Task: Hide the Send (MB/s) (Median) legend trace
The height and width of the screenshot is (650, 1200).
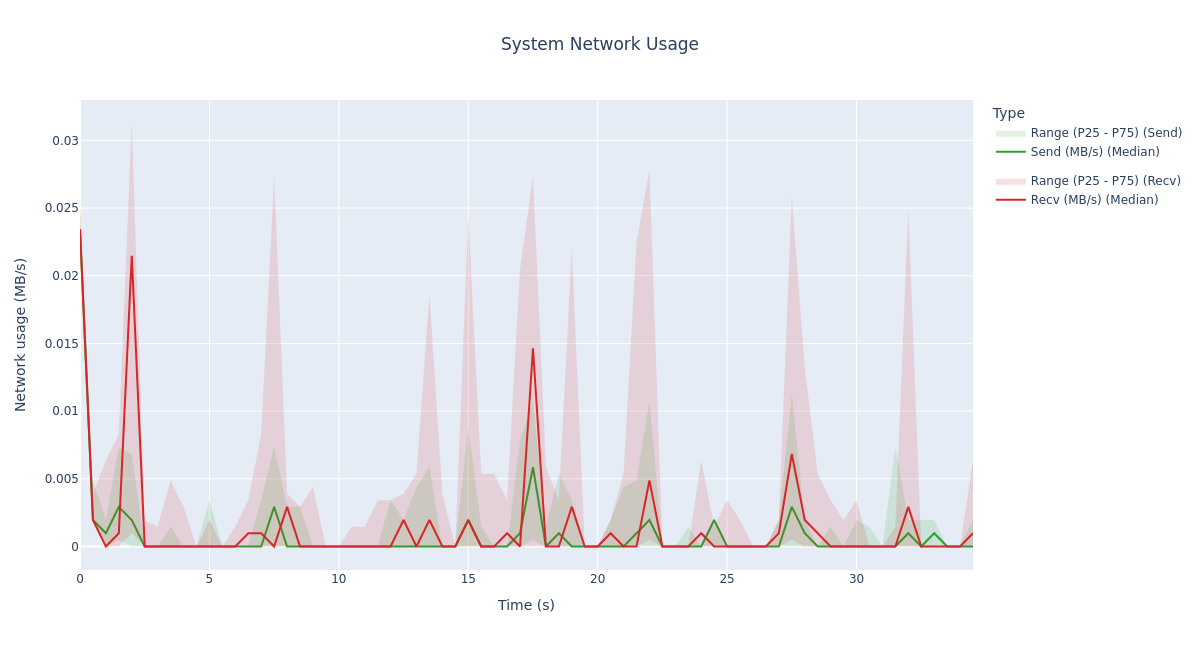Action: [x=1095, y=152]
